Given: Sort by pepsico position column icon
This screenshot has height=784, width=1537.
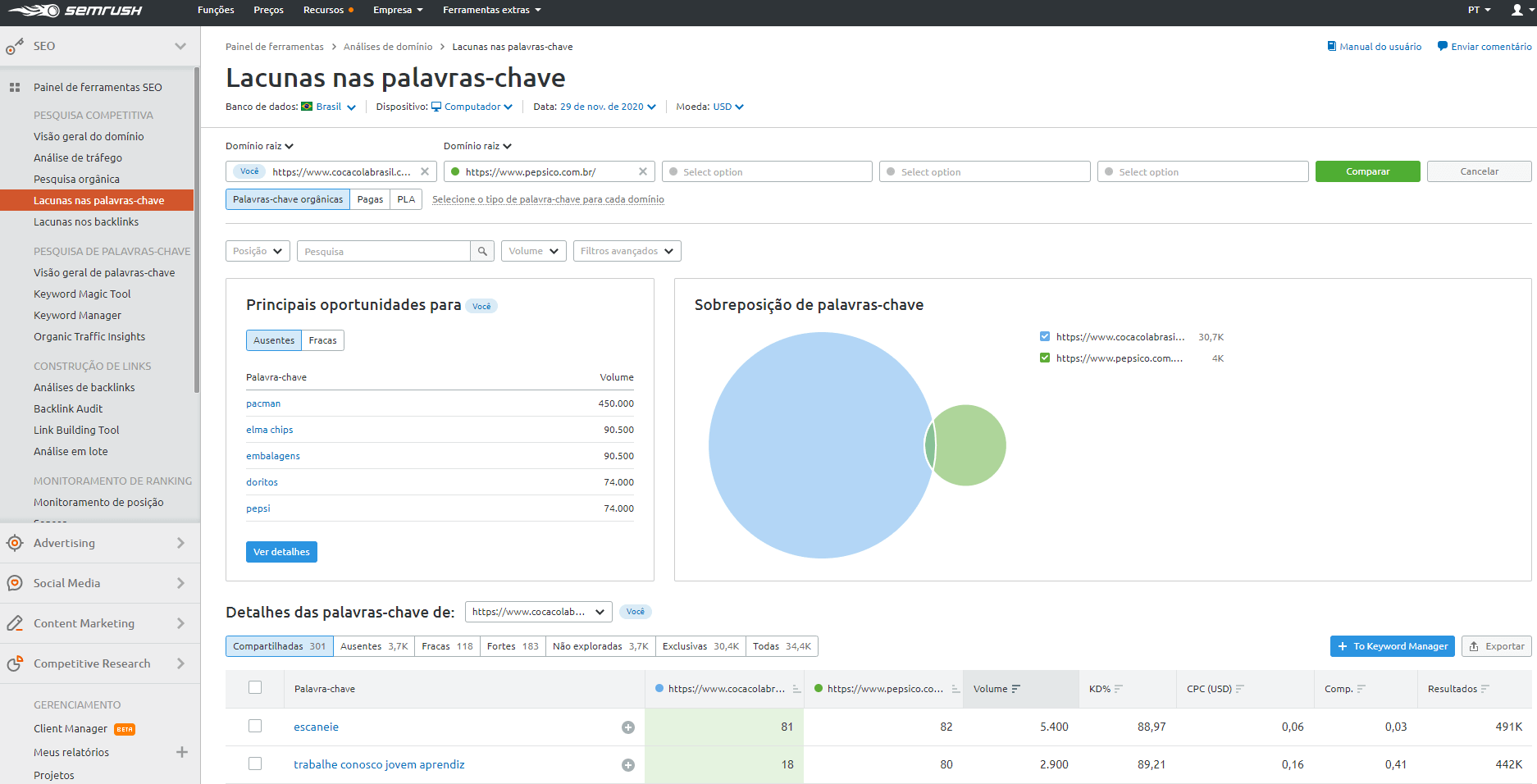Looking at the screenshot, I should coord(955,689).
